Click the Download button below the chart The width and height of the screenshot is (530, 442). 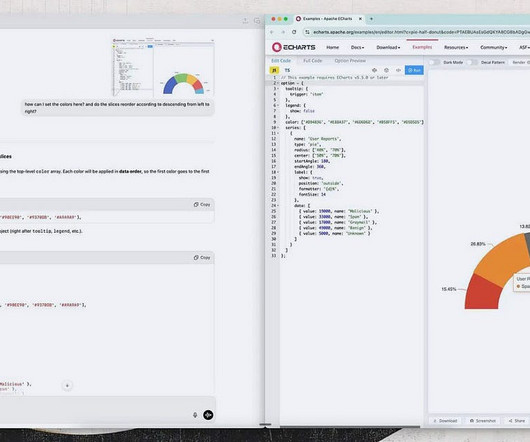click(445, 421)
